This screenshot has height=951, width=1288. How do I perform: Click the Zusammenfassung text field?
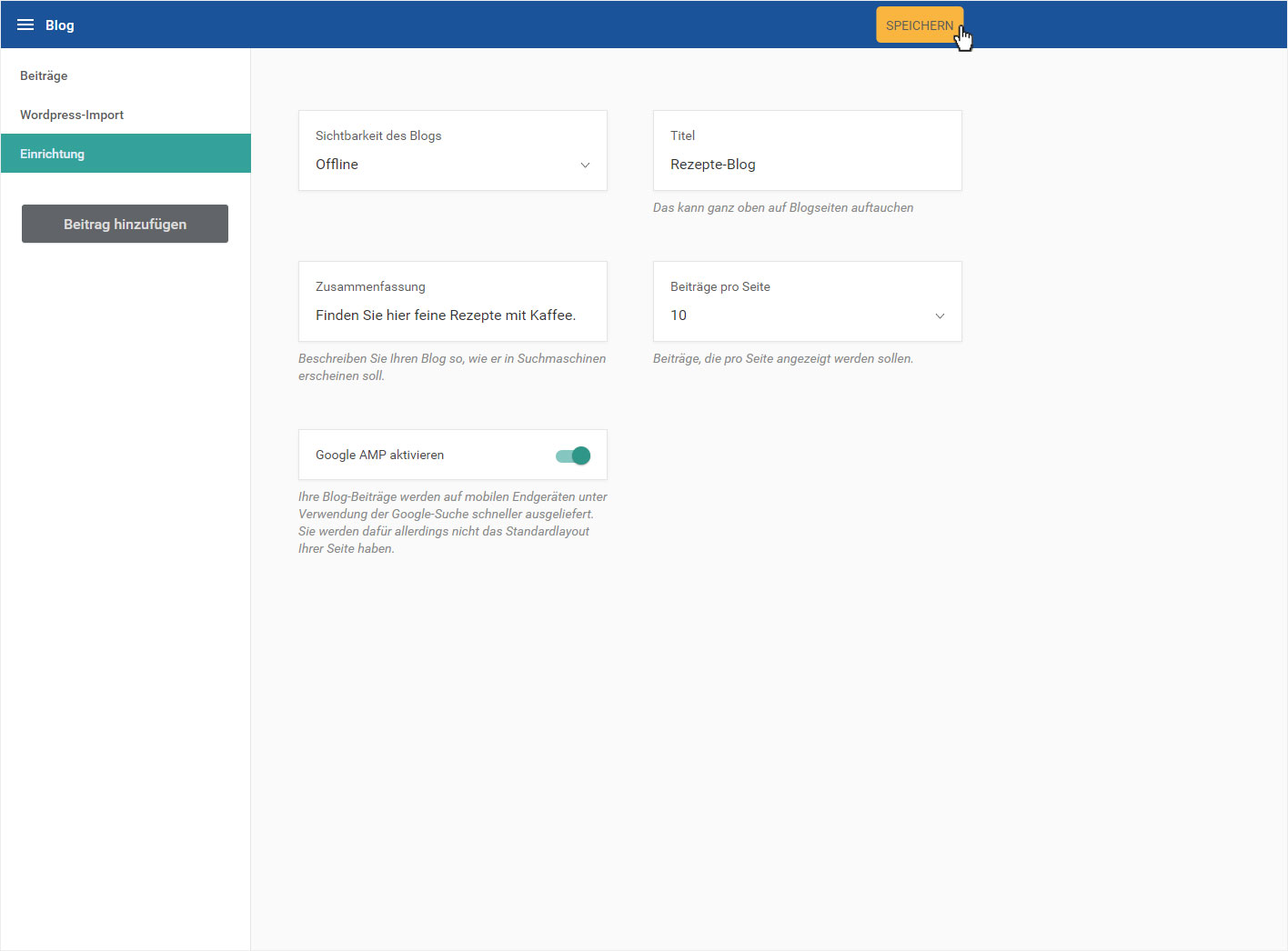pos(453,302)
